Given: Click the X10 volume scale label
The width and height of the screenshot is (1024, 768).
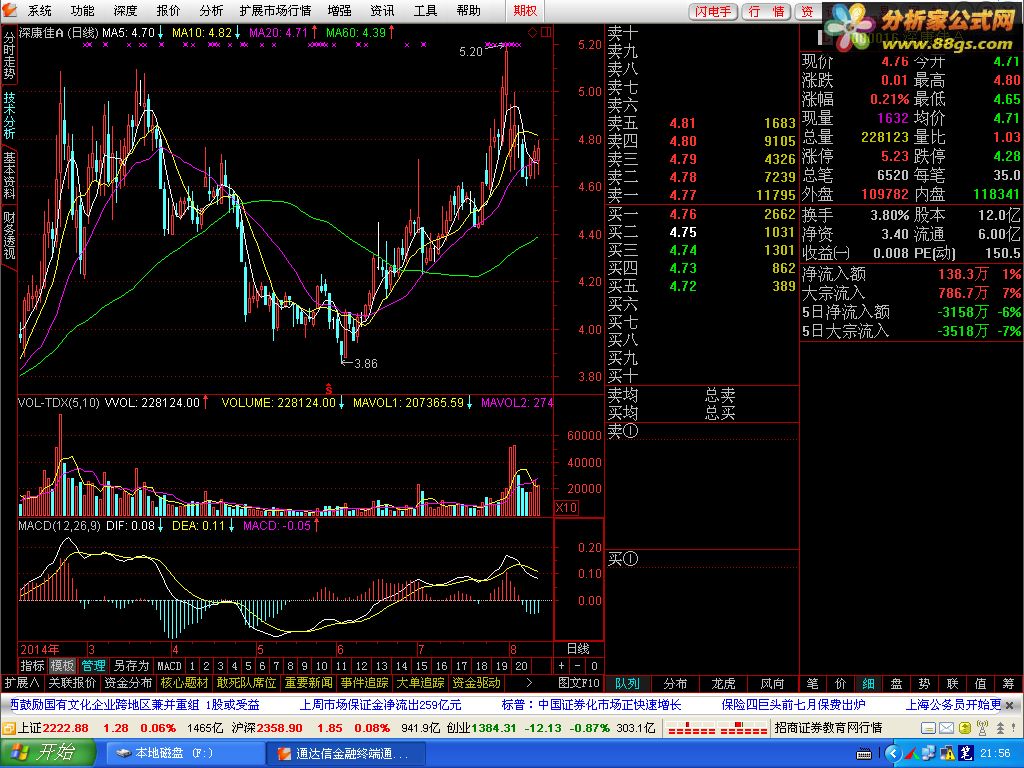Looking at the screenshot, I should [566, 507].
